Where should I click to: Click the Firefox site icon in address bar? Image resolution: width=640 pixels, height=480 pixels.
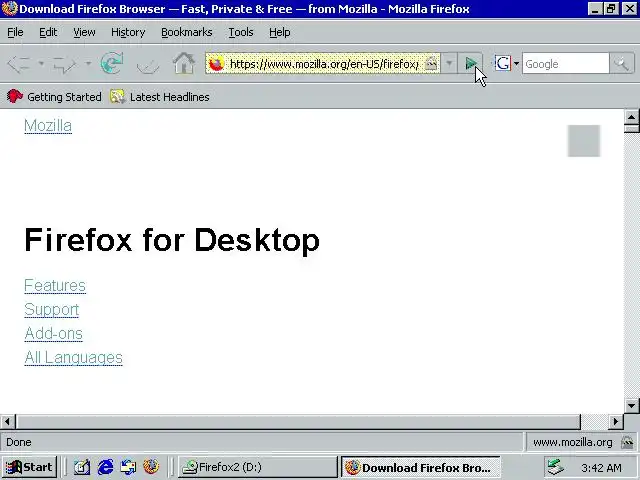(x=217, y=64)
